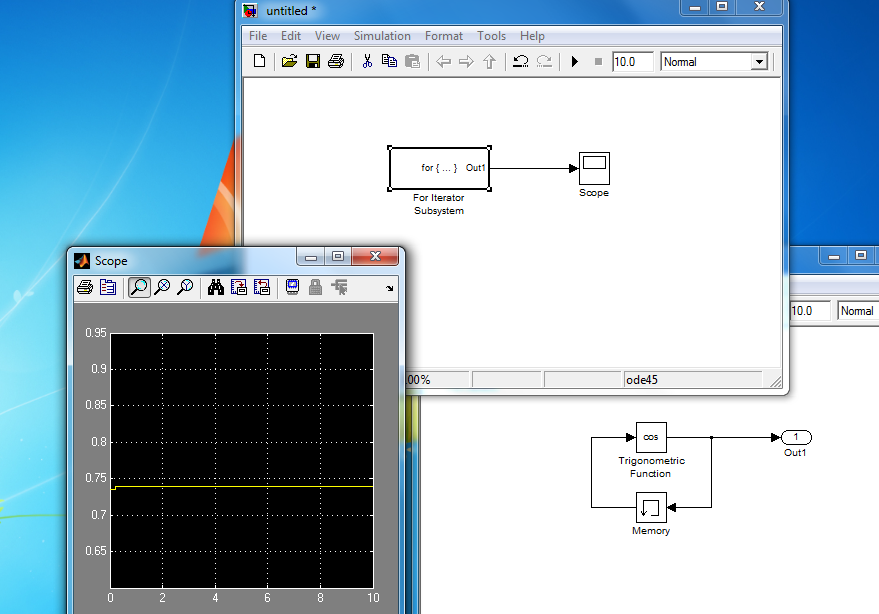Toggle the Zoom X-axis tool in Scope
This screenshot has height=614, width=879.
click(x=162, y=288)
